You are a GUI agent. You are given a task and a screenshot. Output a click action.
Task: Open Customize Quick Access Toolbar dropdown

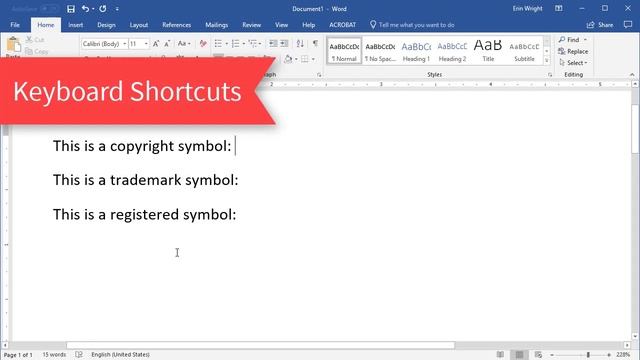[x=117, y=9]
